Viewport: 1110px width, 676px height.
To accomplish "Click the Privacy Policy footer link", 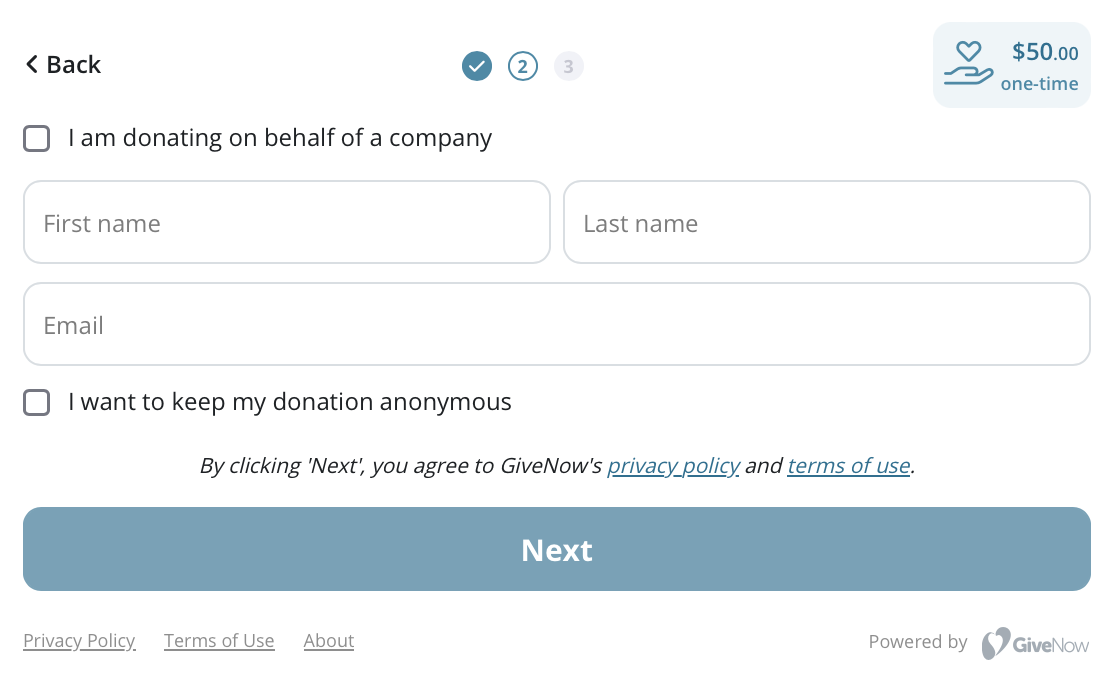I will point(79,640).
